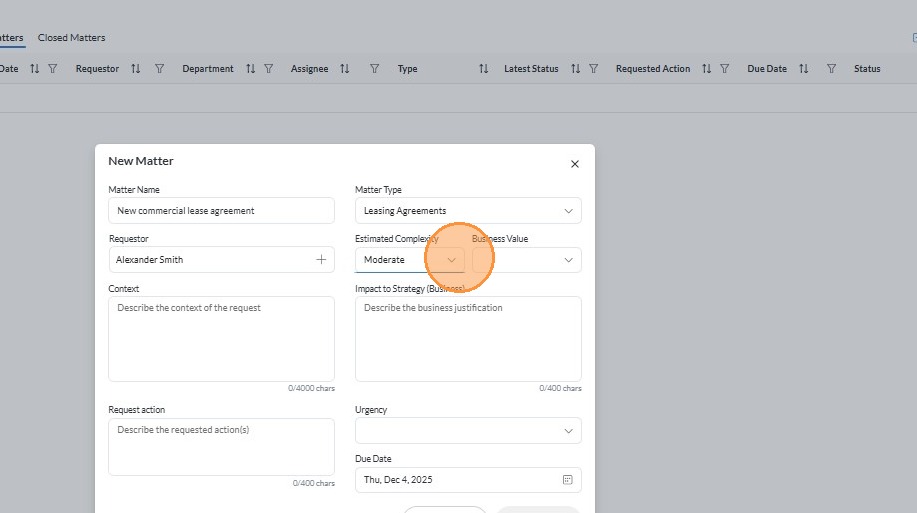The image size is (917, 513).
Task: Sort the Type column
Action: [483, 69]
